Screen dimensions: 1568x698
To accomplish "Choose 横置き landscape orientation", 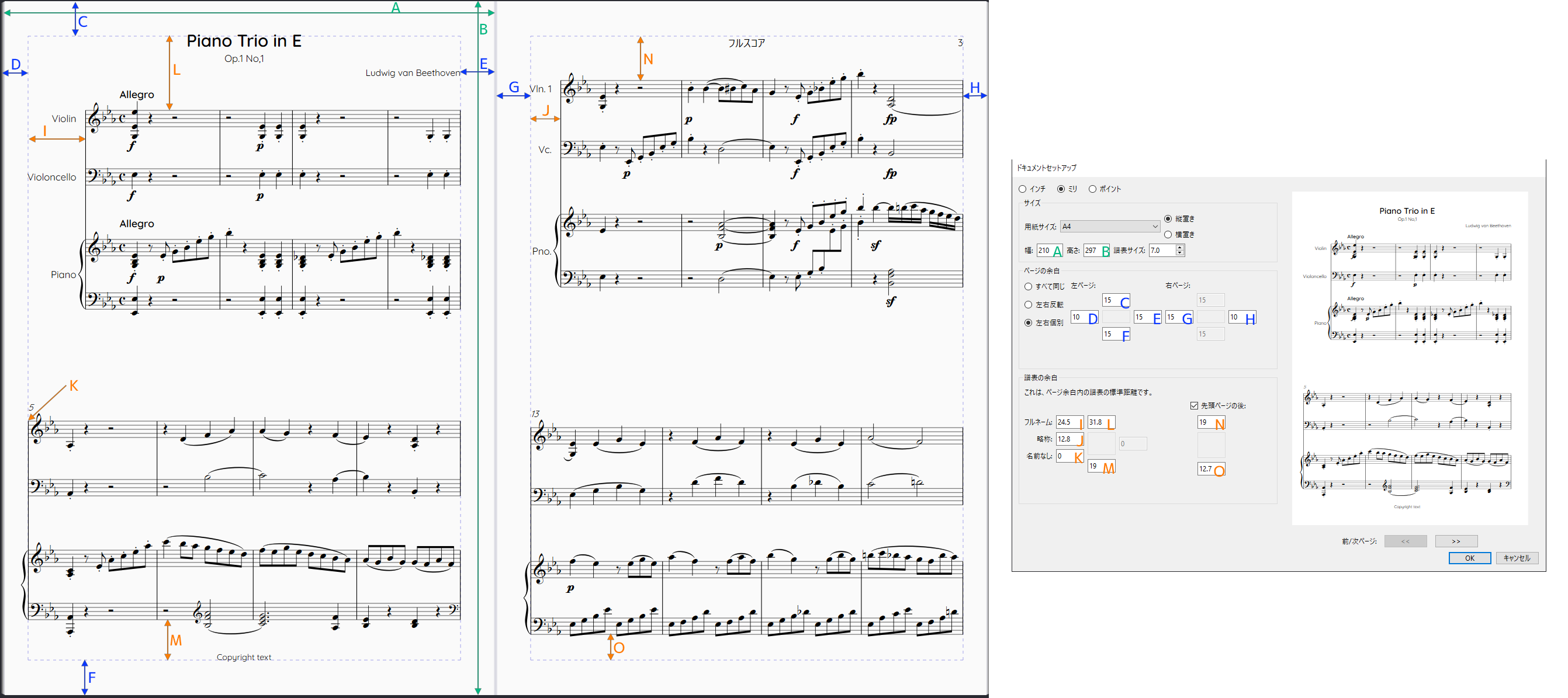I will coord(1168,234).
